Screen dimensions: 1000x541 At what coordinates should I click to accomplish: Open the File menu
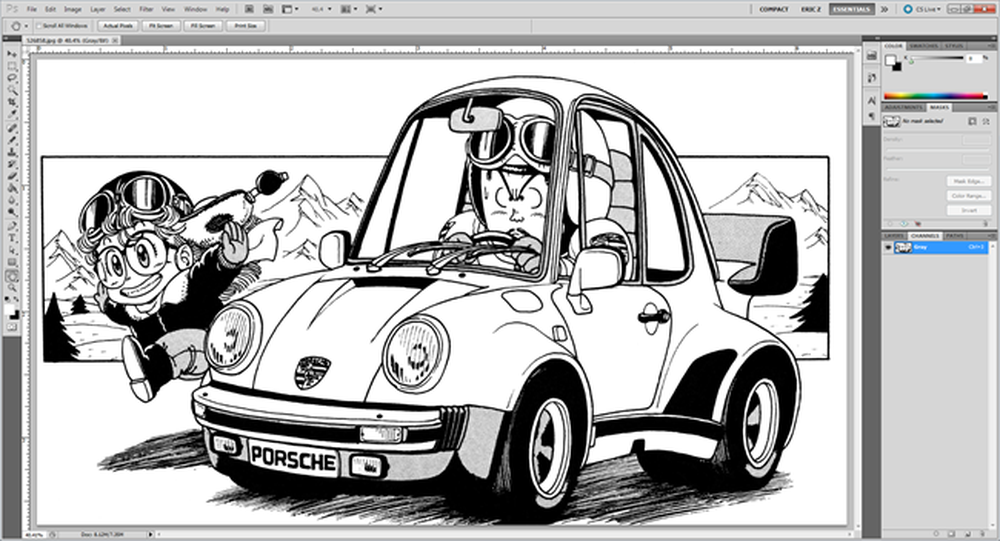(31, 10)
